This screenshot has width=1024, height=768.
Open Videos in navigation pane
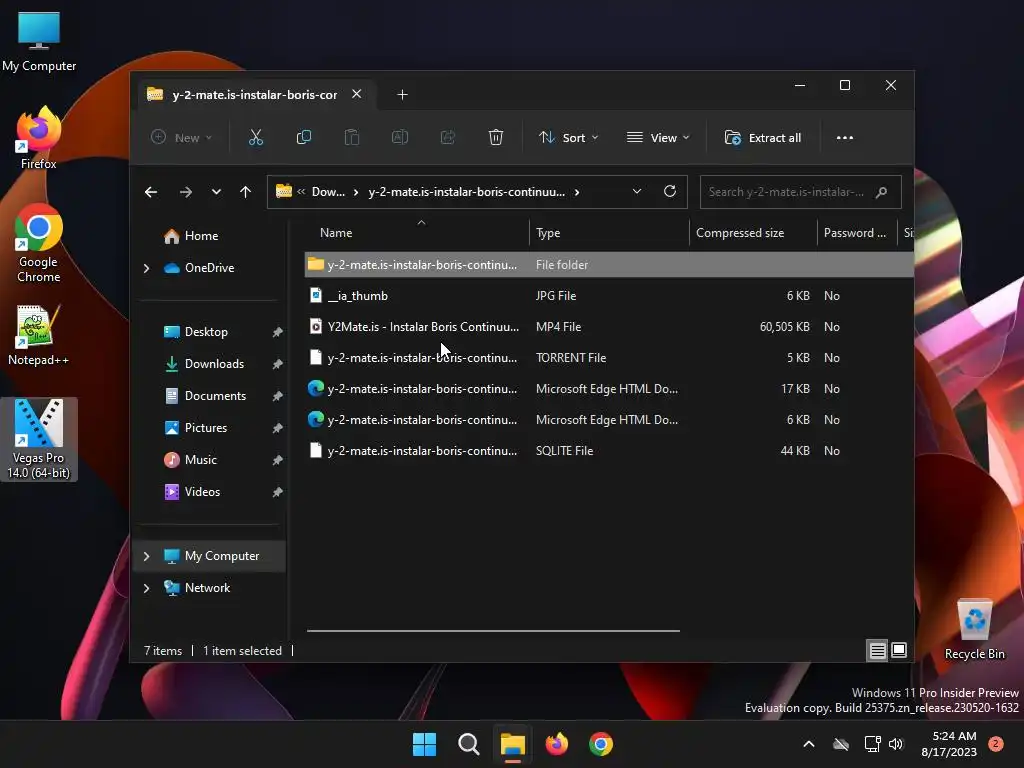coord(202,492)
